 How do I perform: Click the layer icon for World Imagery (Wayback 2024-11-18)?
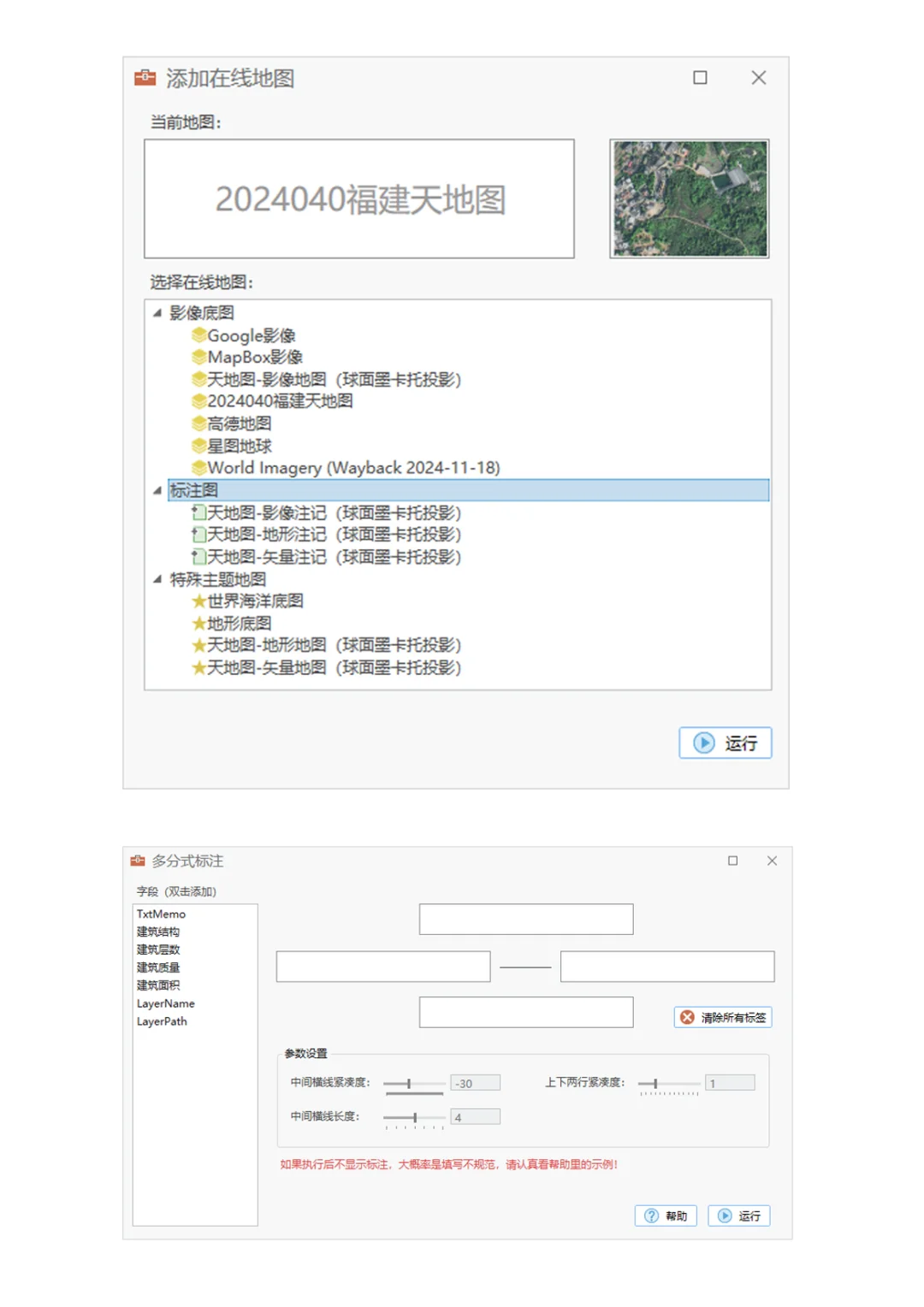(x=200, y=467)
